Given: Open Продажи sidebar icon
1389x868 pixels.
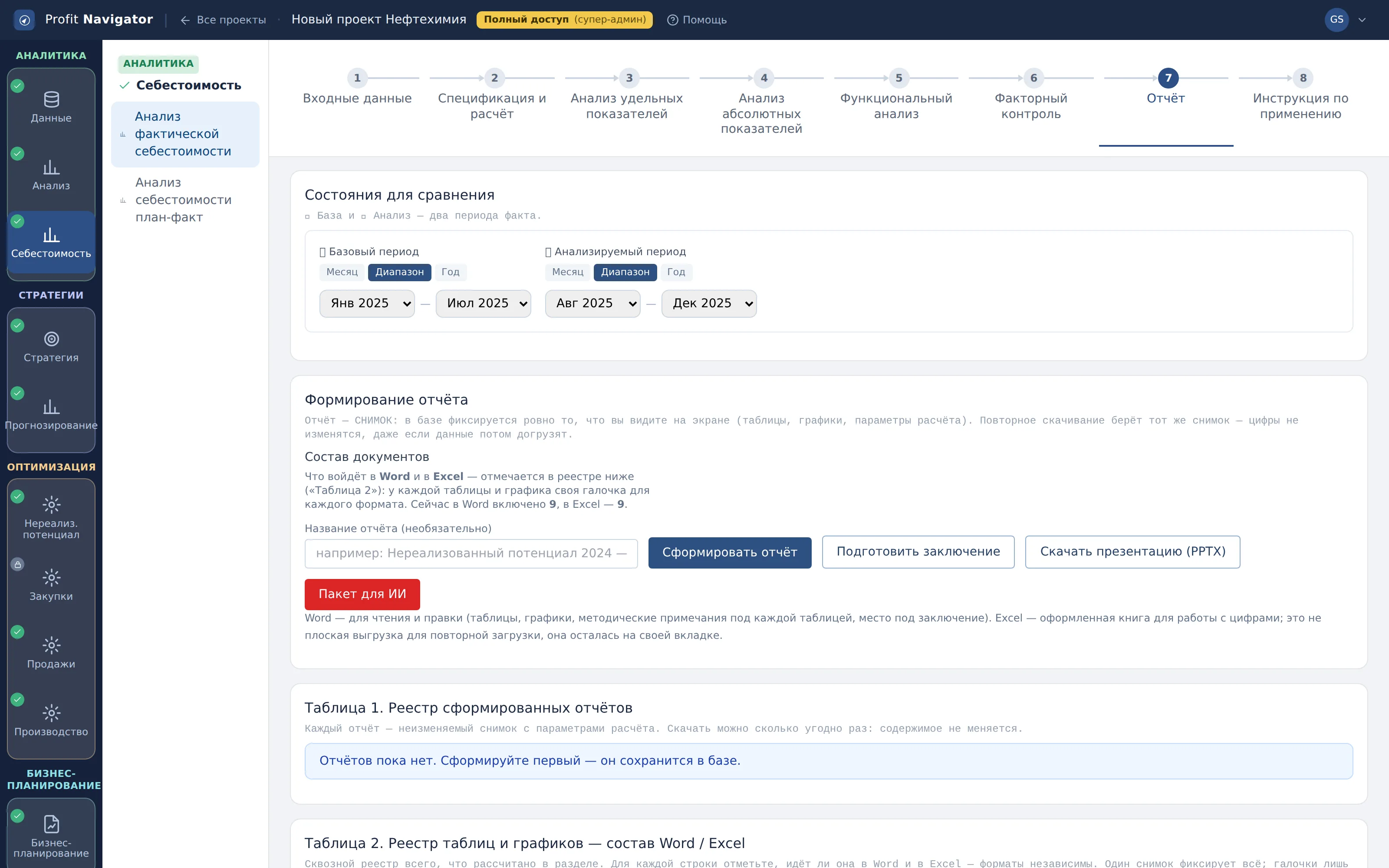Looking at the screenshot, I should 51,645.
